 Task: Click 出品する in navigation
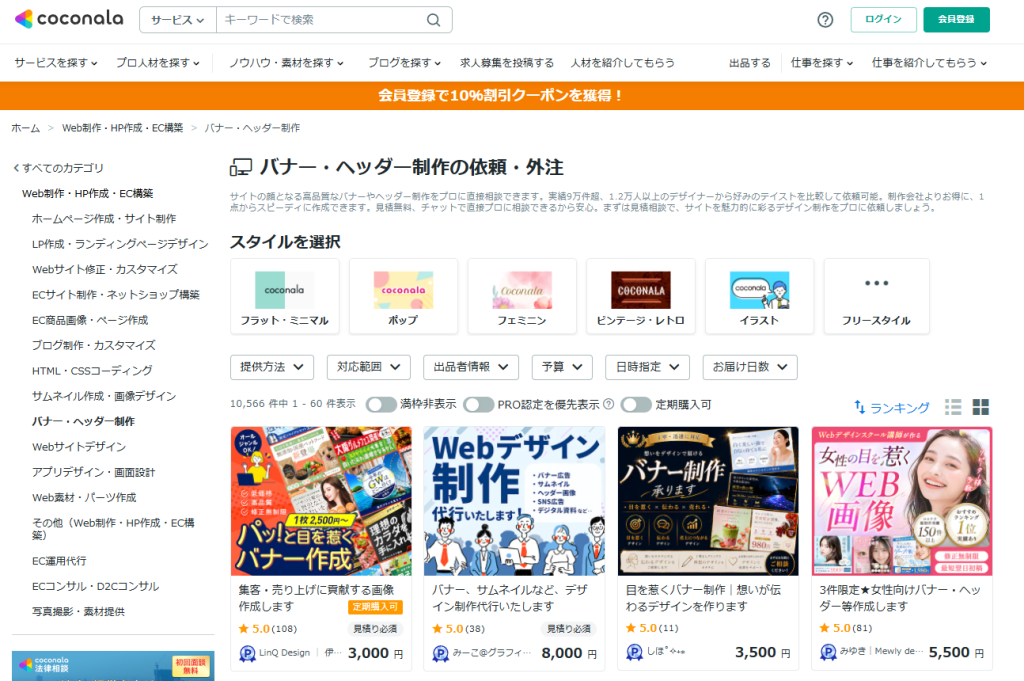pyautogui.click(x=750, y=63)
